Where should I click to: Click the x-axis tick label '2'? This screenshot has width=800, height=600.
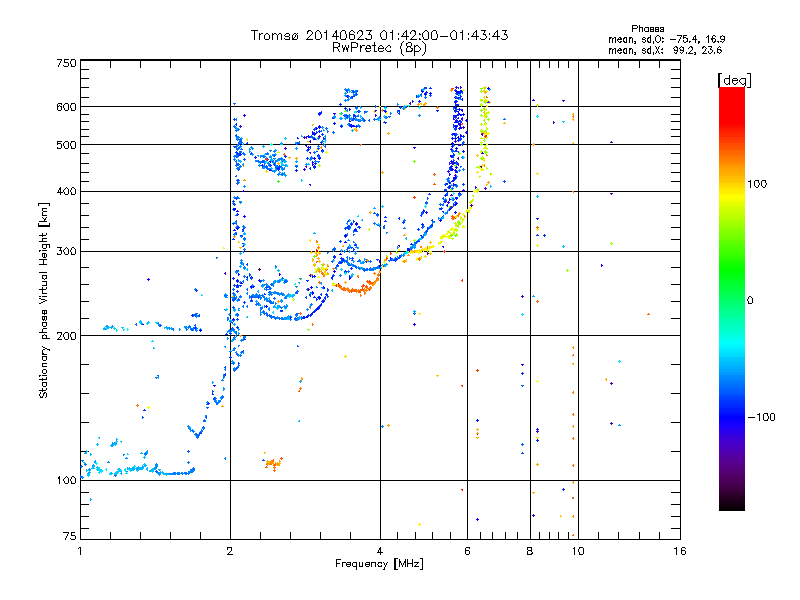(230, 551)
